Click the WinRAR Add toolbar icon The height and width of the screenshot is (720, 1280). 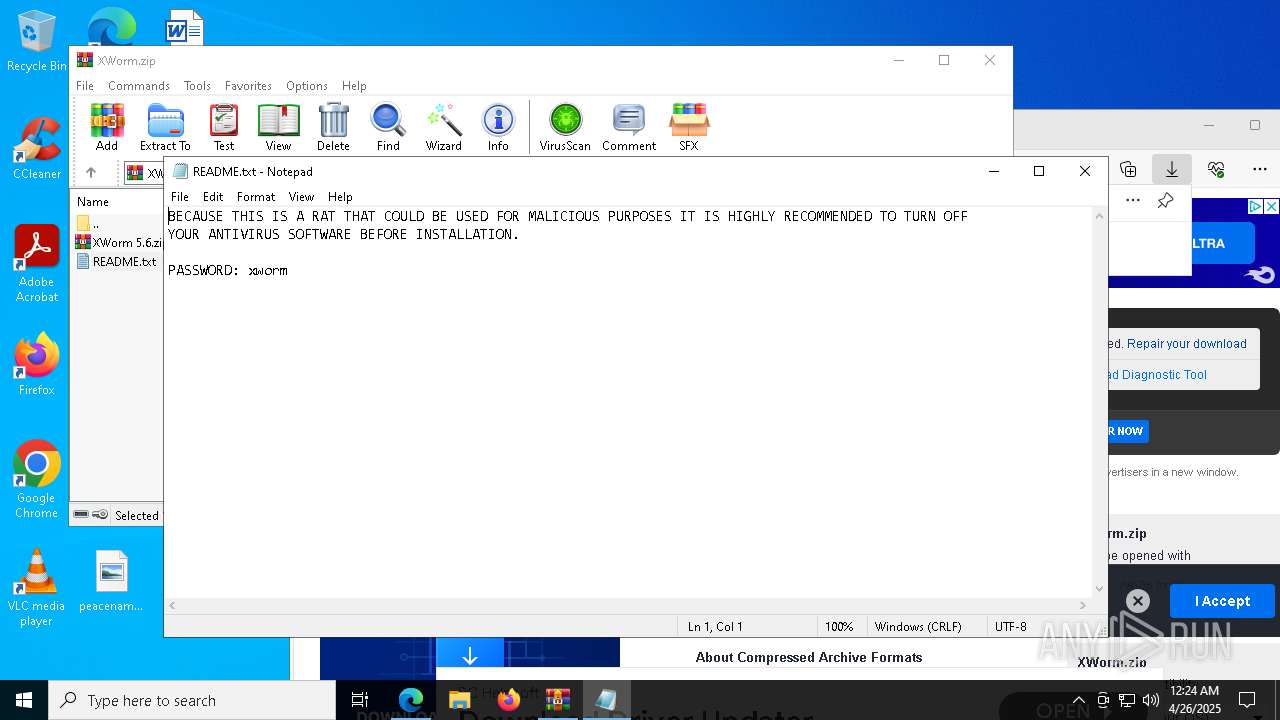(107, 127)
